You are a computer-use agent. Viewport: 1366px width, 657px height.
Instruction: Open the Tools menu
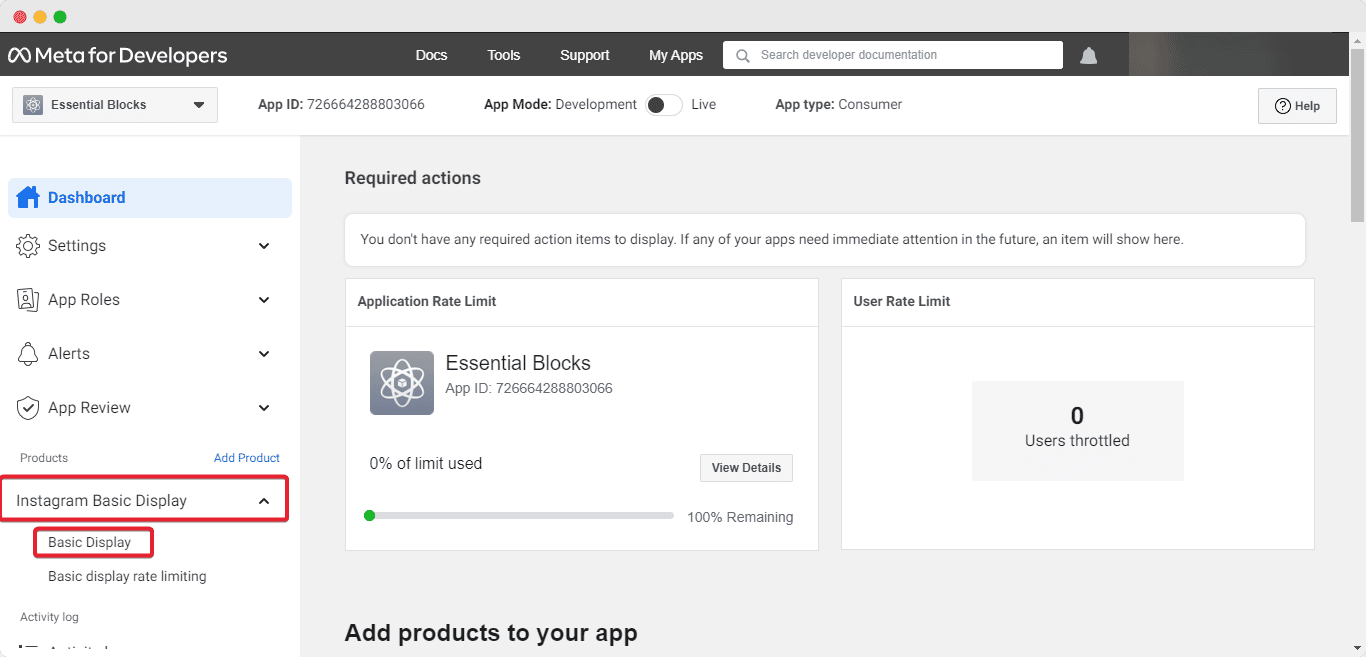coord(504,55)
